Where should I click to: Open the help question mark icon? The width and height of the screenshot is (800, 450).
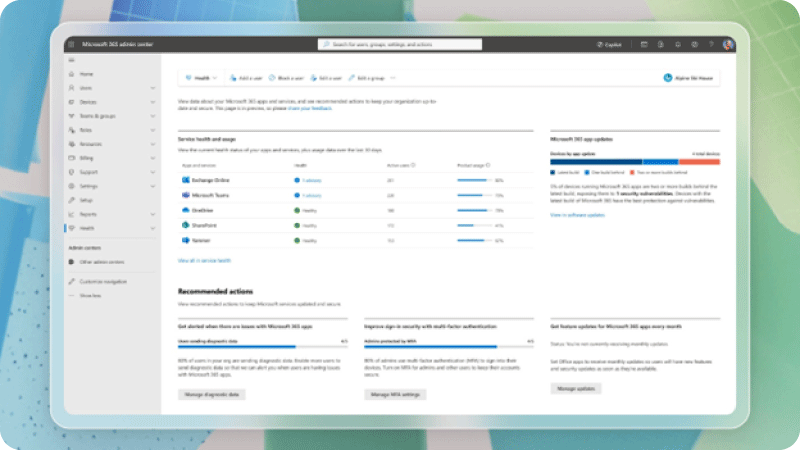click(x=711, y=44)
